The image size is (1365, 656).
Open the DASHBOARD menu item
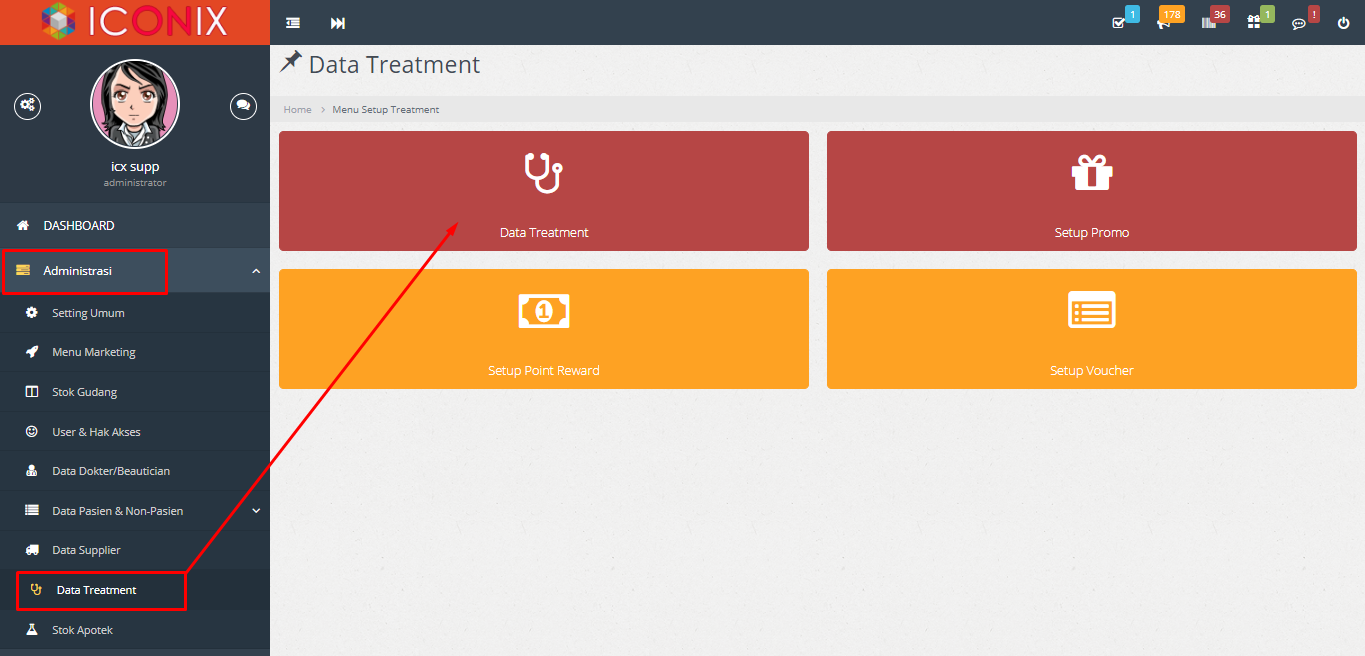click(135, 226)
